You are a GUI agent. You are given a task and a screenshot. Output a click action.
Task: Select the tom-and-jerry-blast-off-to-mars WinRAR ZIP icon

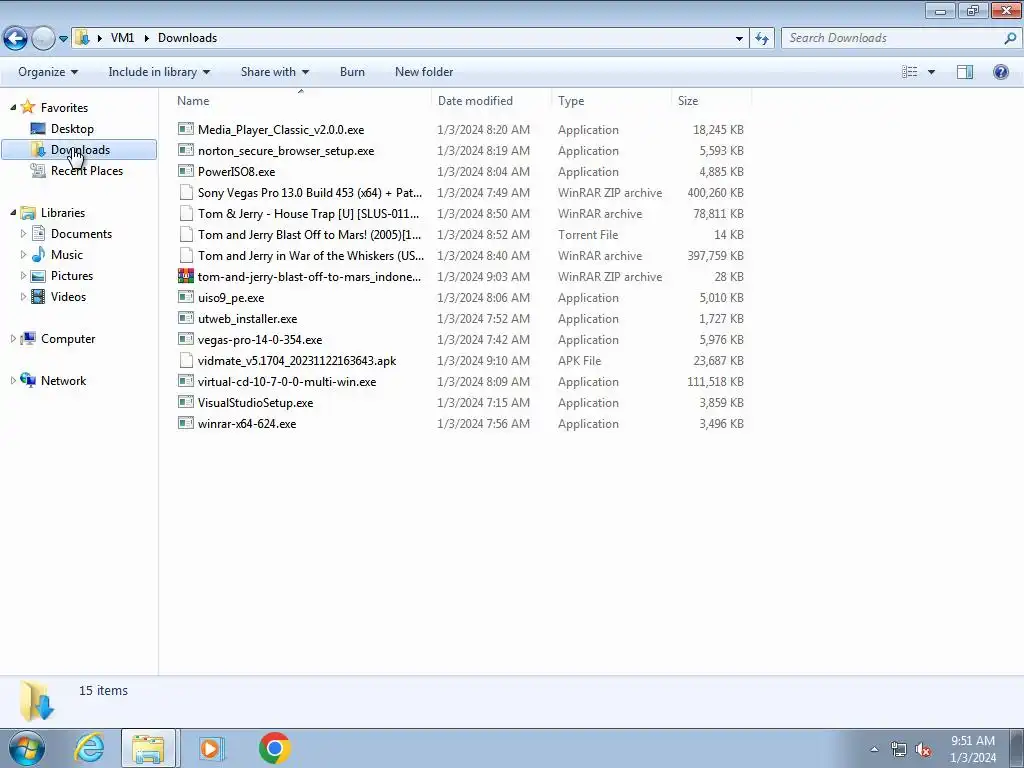coord(186,276)
